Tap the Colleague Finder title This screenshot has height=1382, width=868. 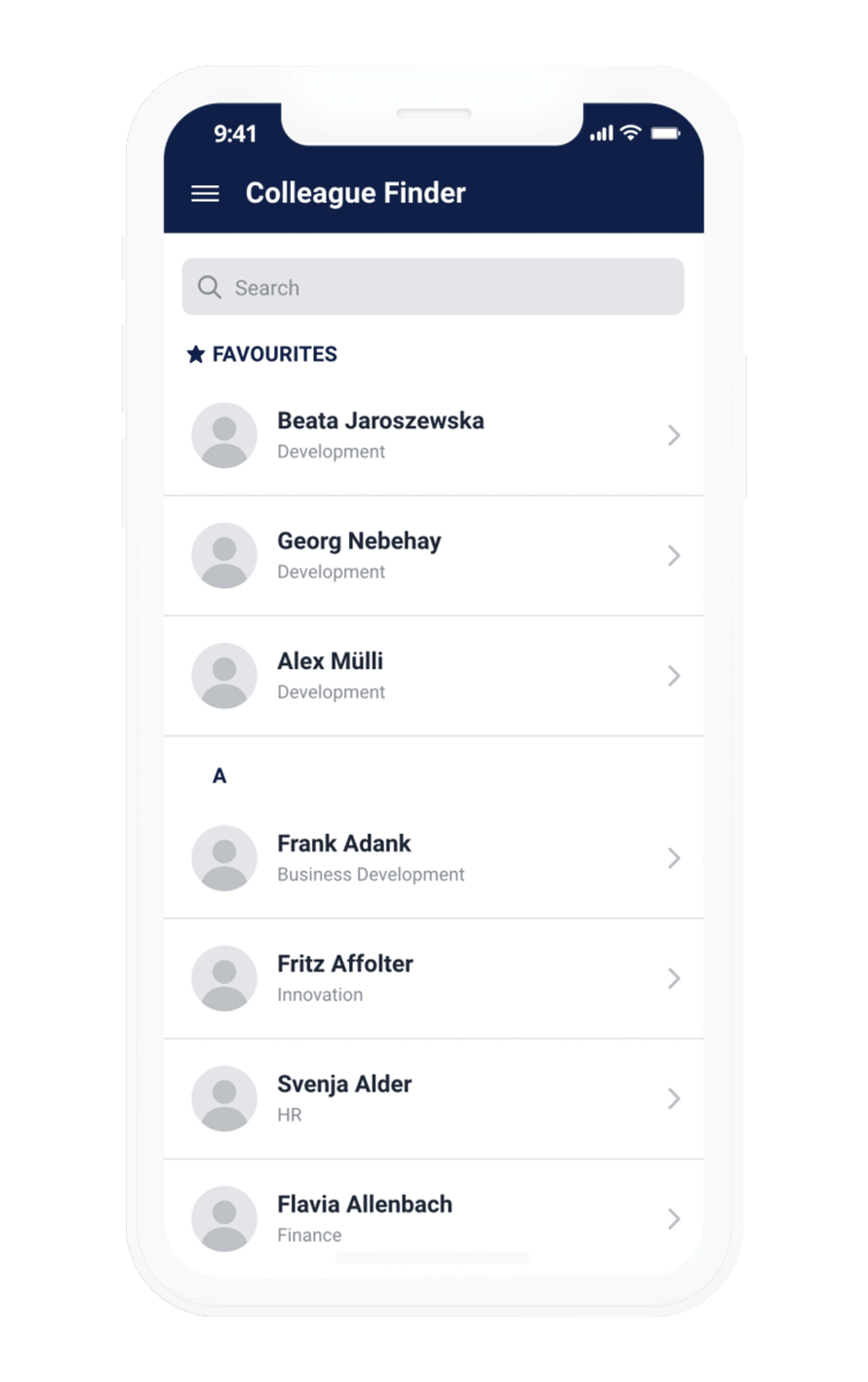pyautogui.click(x=356, y=193)
